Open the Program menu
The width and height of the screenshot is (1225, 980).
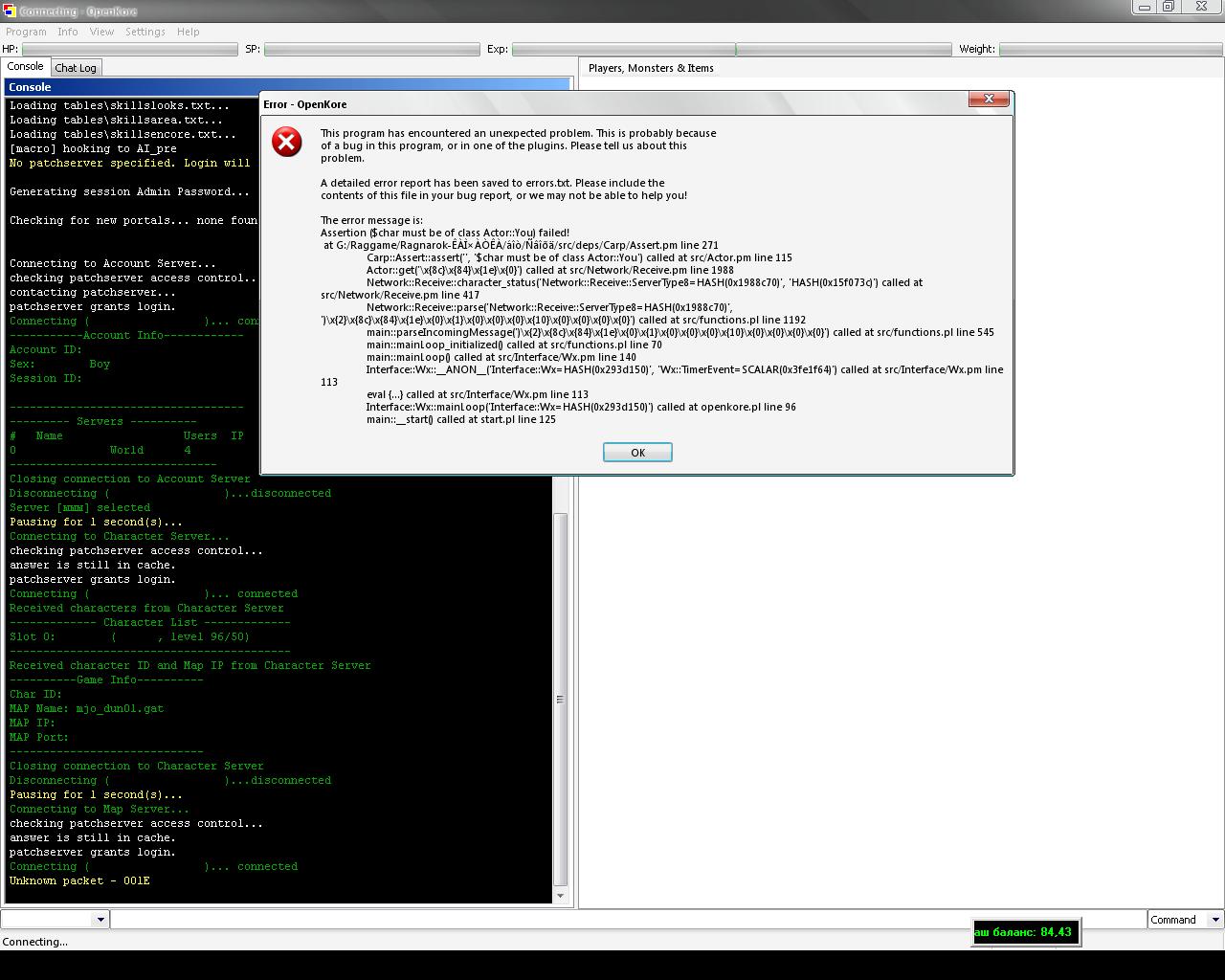pos(26,32)
